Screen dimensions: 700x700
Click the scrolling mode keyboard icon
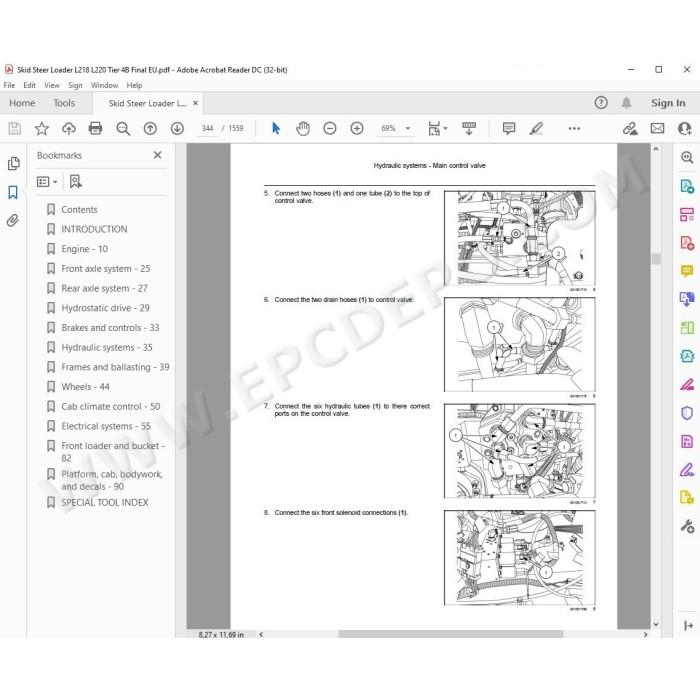[x=468, y=129]
